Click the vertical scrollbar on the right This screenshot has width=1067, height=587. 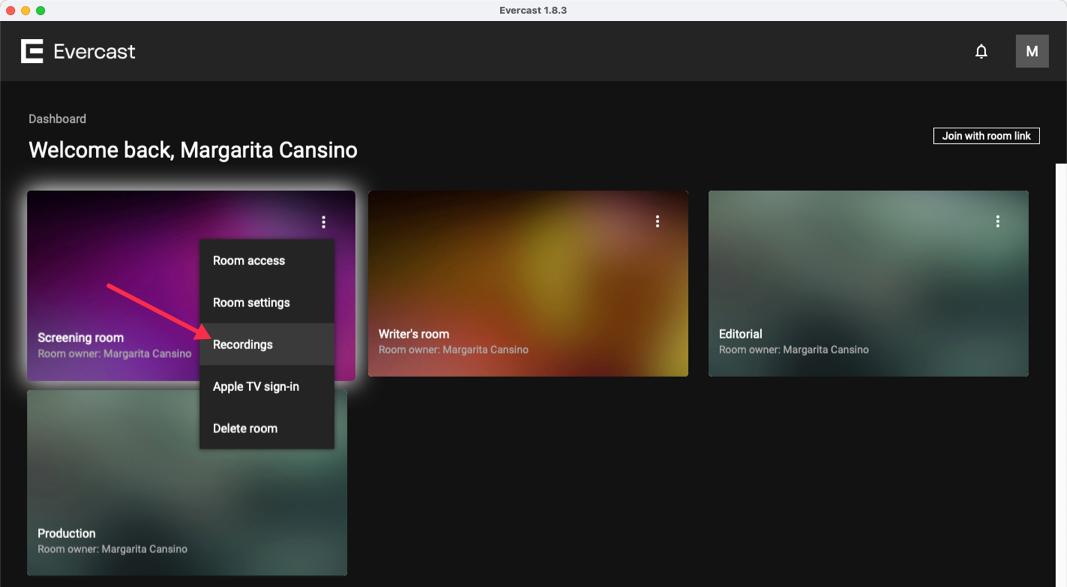pos(1061,374)
